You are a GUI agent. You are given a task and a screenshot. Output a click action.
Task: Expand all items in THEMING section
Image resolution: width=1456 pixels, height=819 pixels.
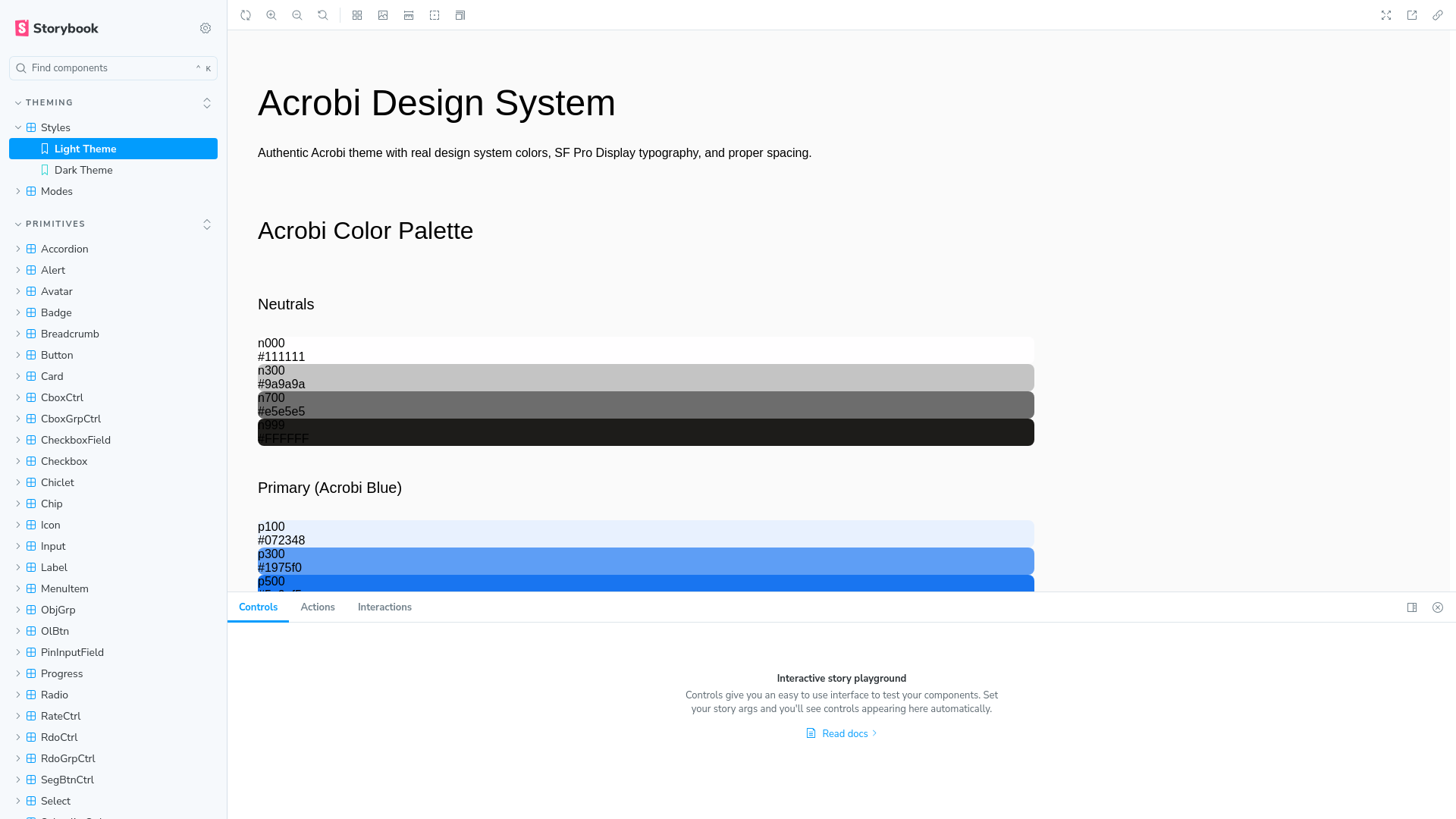207,102
